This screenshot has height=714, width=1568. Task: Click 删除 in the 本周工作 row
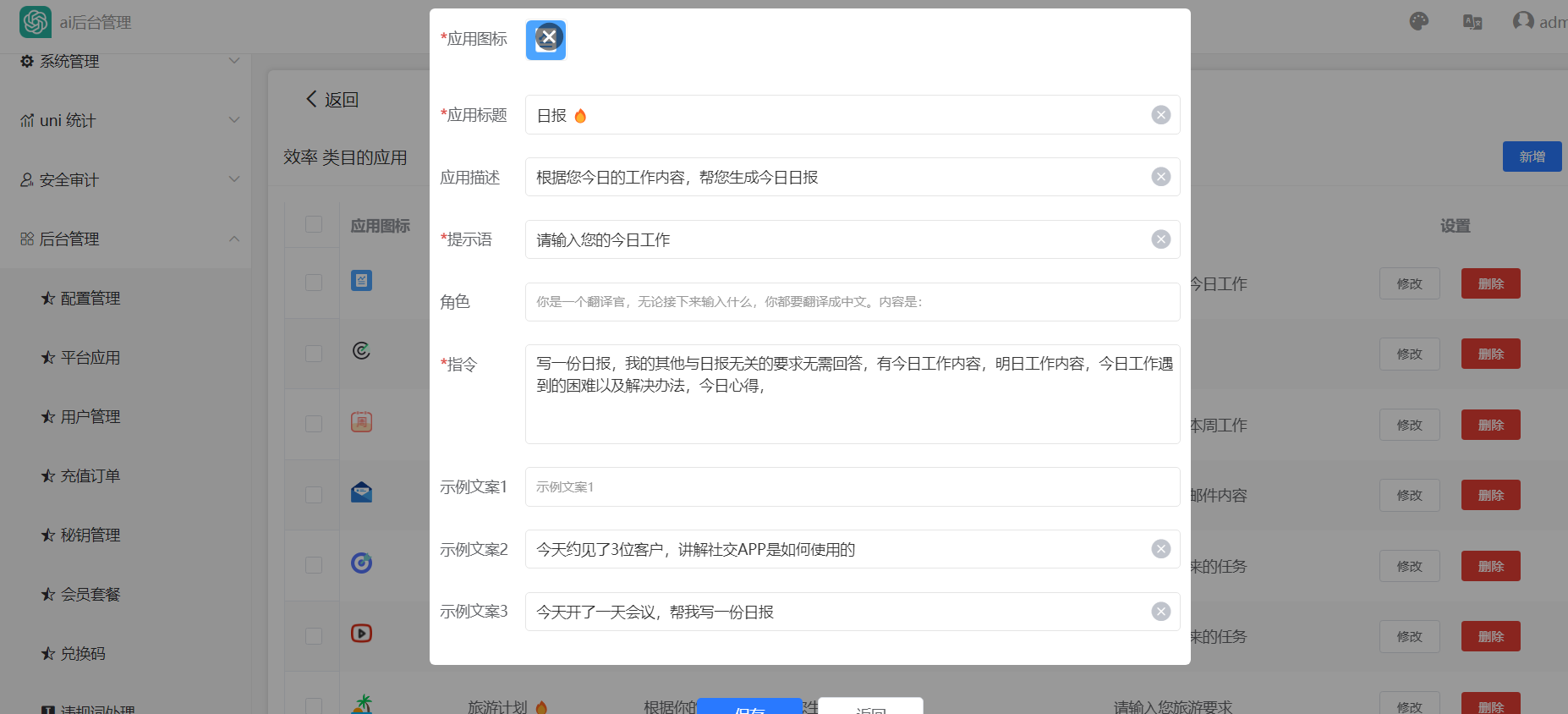click(1490, 425)
